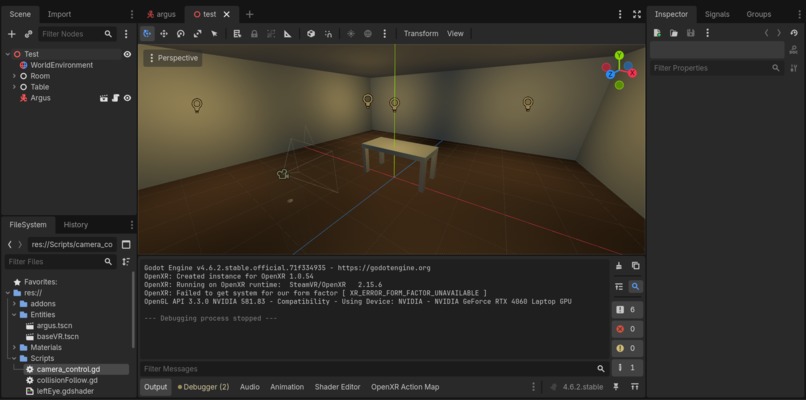Select the arrow Select mode tool
This screenshot has height=400, width=806.
tap(214, 33)
